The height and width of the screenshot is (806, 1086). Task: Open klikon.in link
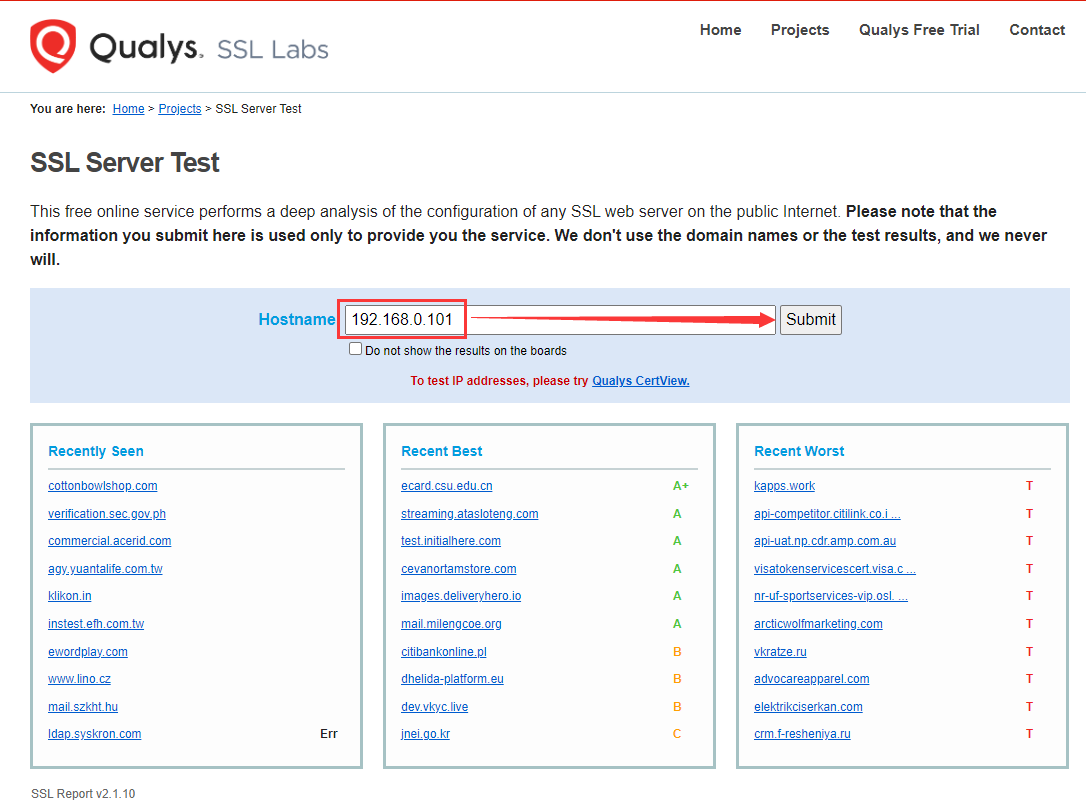click(70, 595)
